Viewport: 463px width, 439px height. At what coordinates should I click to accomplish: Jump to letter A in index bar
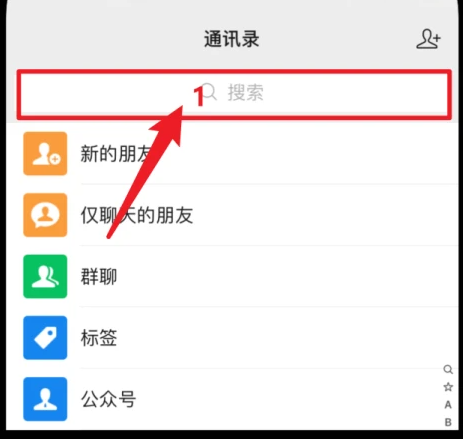coord(448,405)
